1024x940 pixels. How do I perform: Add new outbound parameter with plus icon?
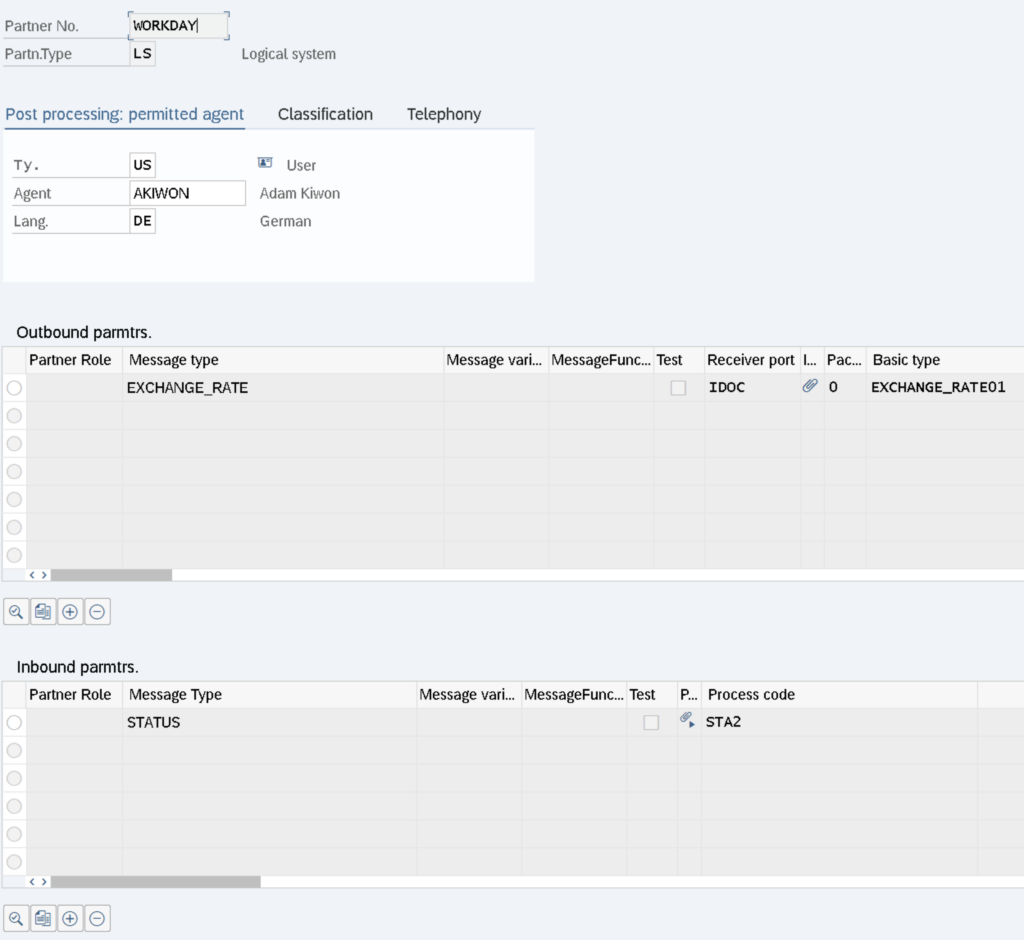coord(70,611)
